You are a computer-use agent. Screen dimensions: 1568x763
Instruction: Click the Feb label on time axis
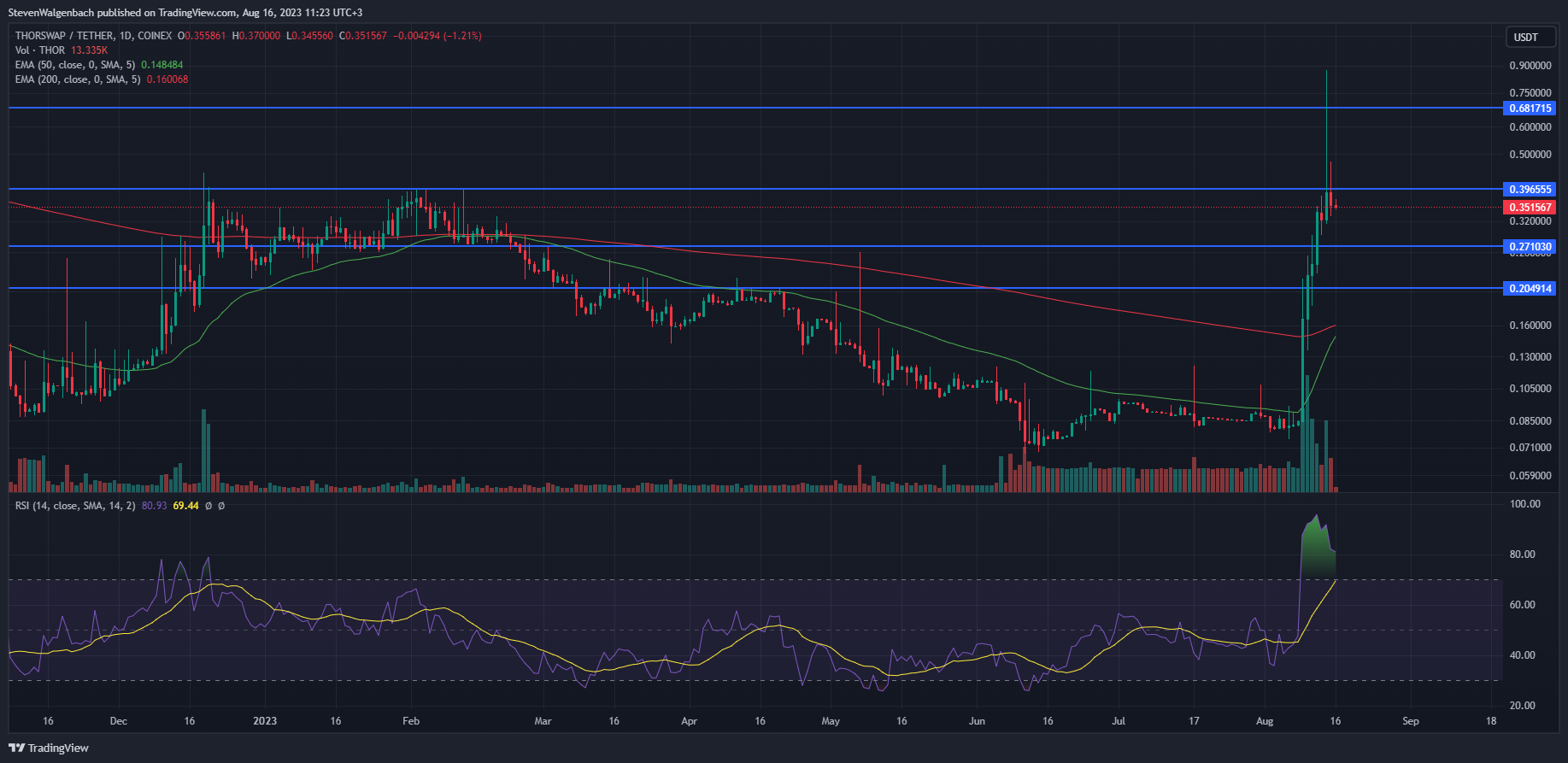click(x=411, y=721)
